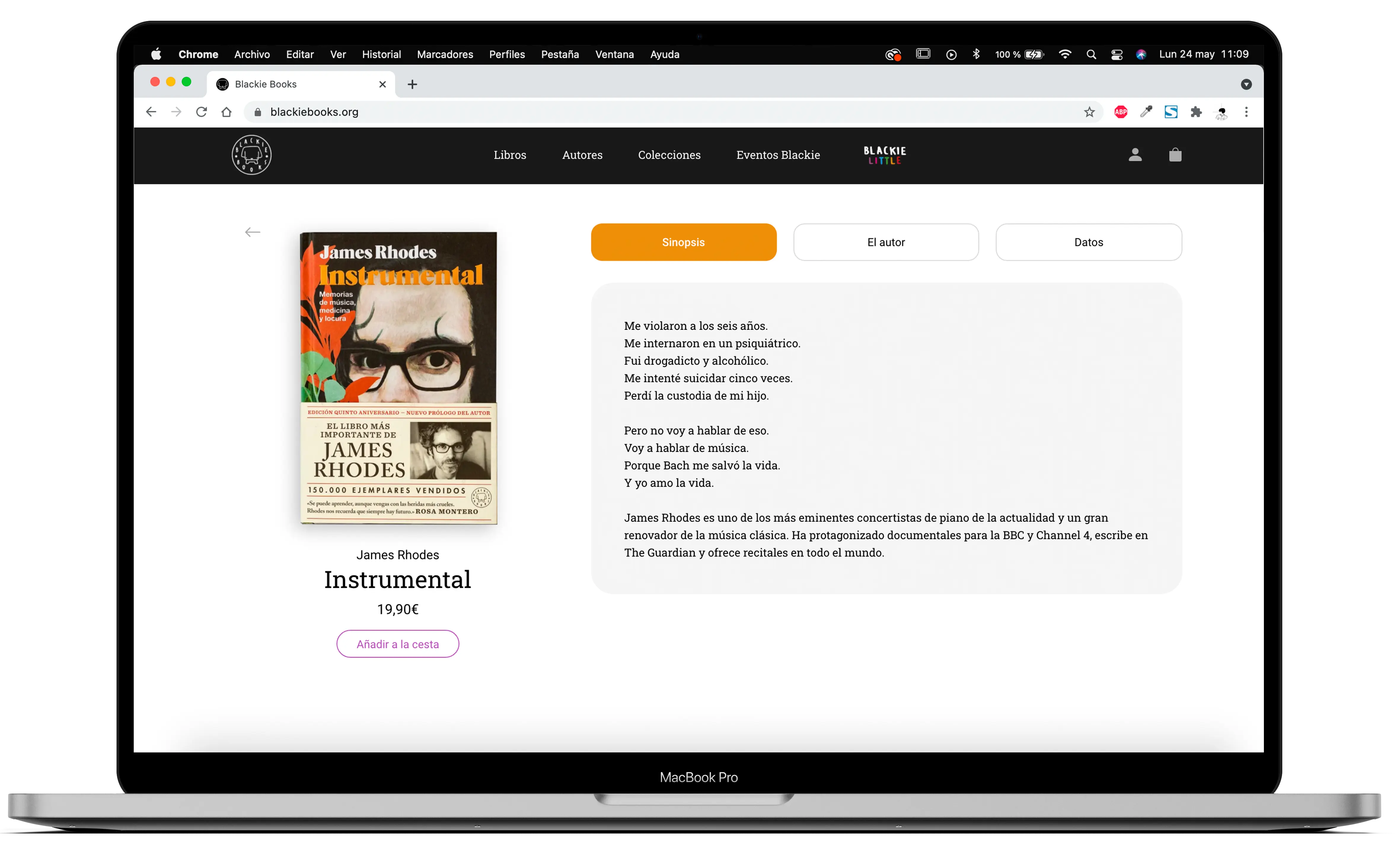Open the AdBlock Plus extension icon
Image resolution: width=1400 pixels, height=855 pixels.
[x=1120, y=112]
